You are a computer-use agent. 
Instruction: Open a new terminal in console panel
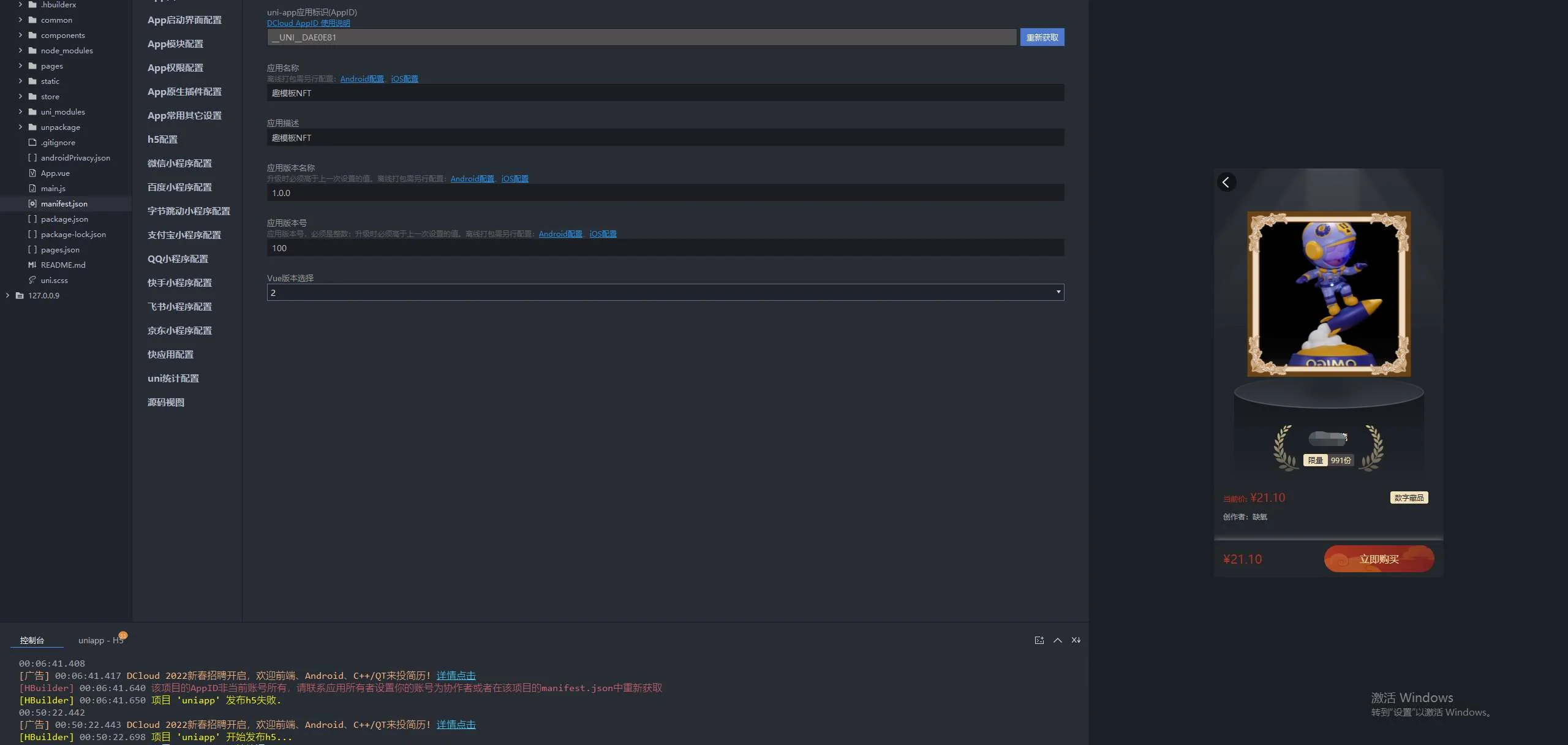point(1039,640)
